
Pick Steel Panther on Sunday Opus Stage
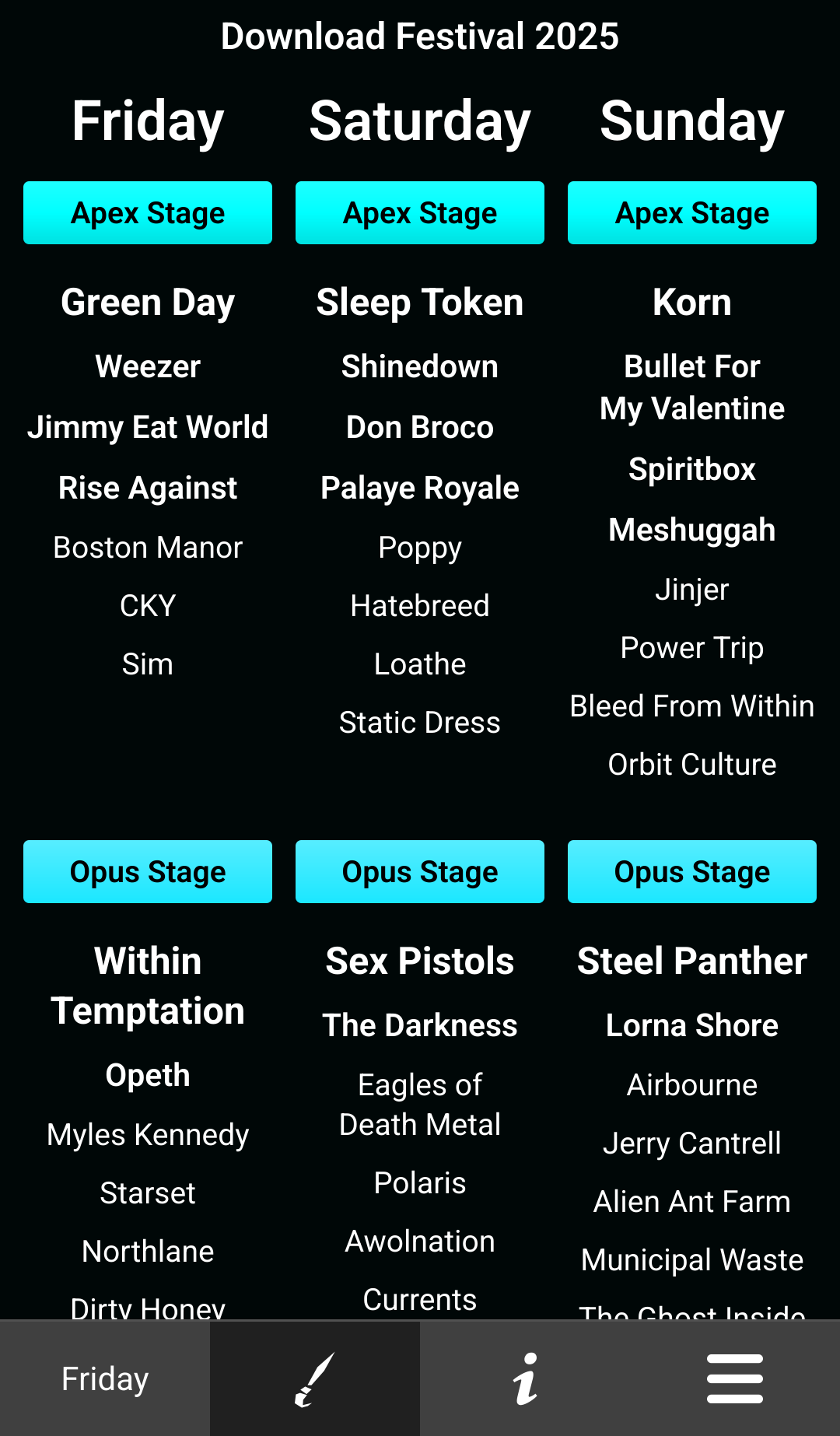tap(692, 961)
